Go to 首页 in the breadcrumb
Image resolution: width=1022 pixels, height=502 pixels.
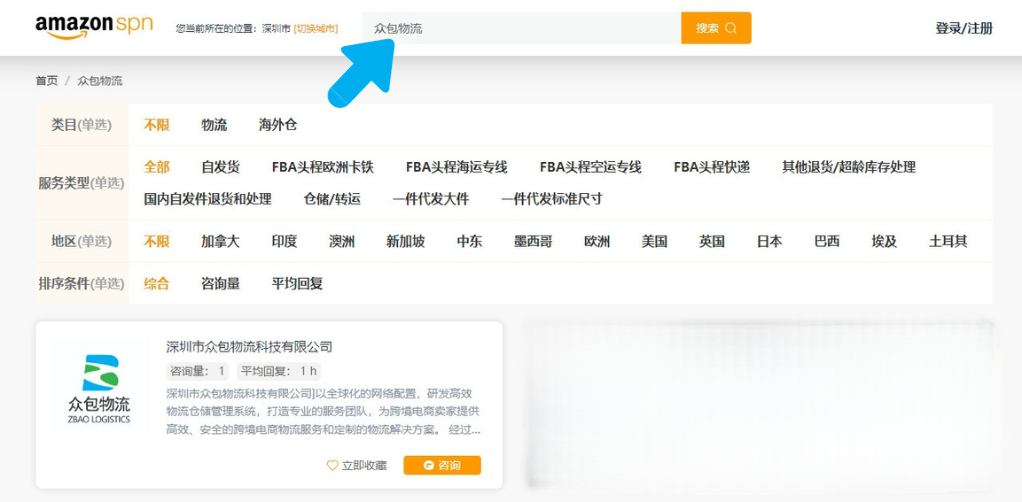(46, 81)
